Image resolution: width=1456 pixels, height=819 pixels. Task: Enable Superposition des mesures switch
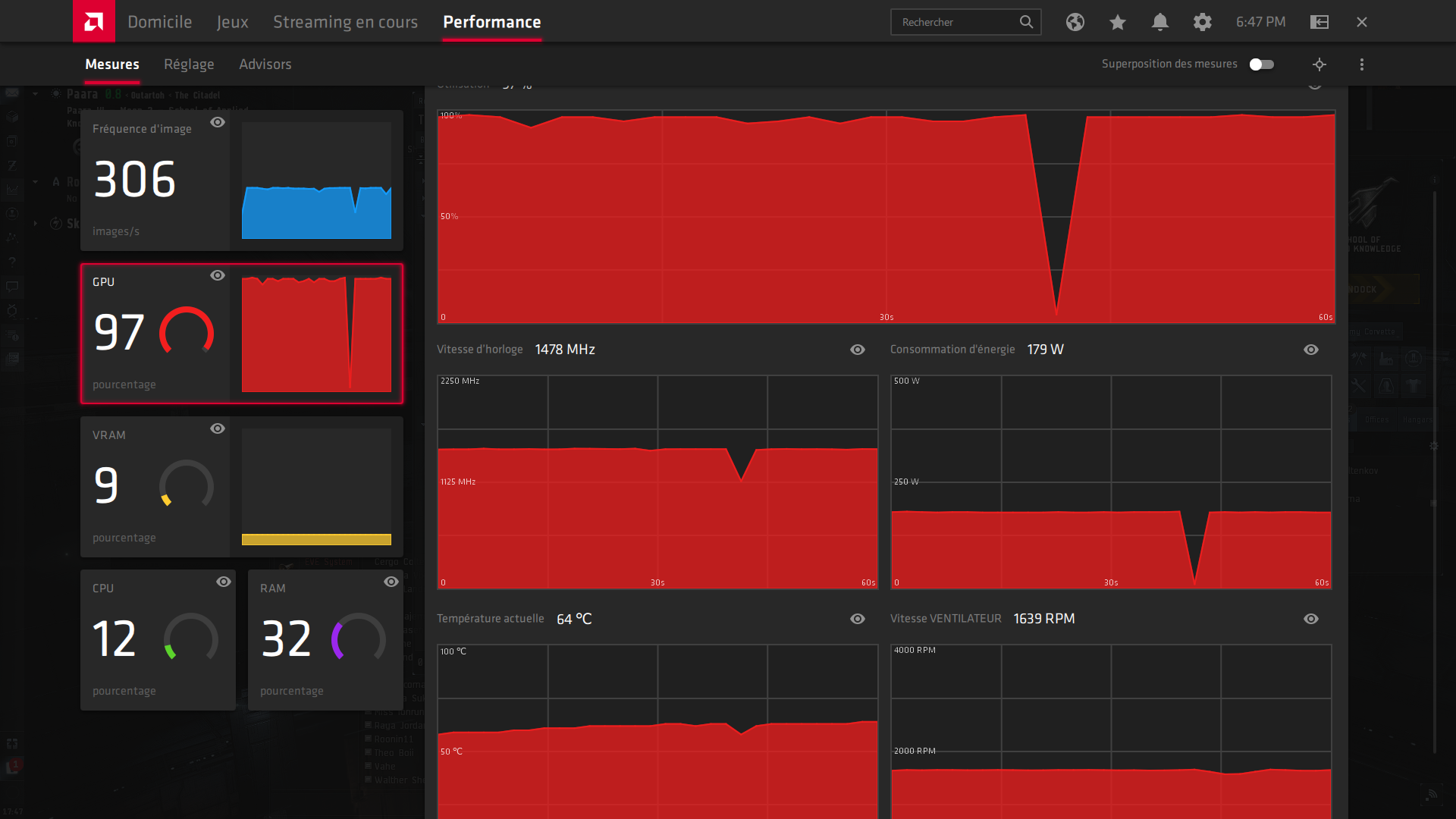coord(1262,64)
